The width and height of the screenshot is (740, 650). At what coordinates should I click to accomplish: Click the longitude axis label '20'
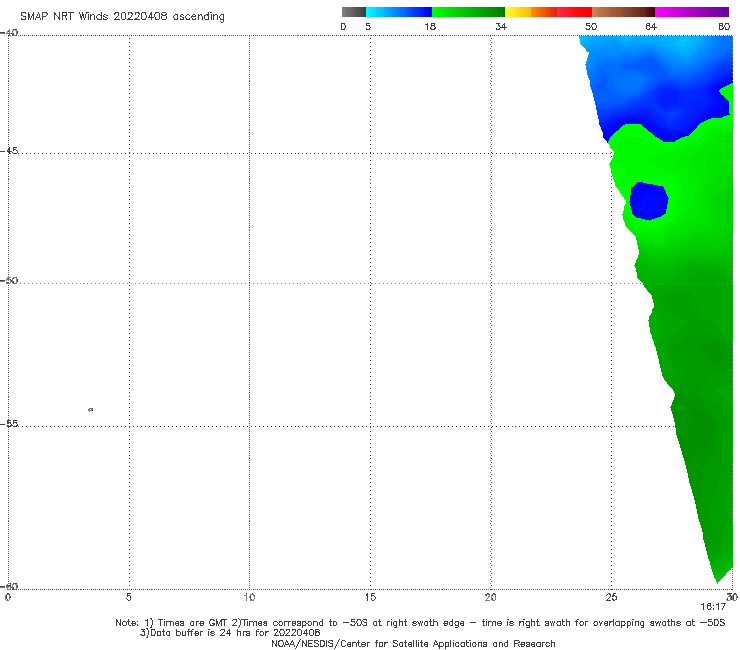pyautogui.click(x=490, y=597)
